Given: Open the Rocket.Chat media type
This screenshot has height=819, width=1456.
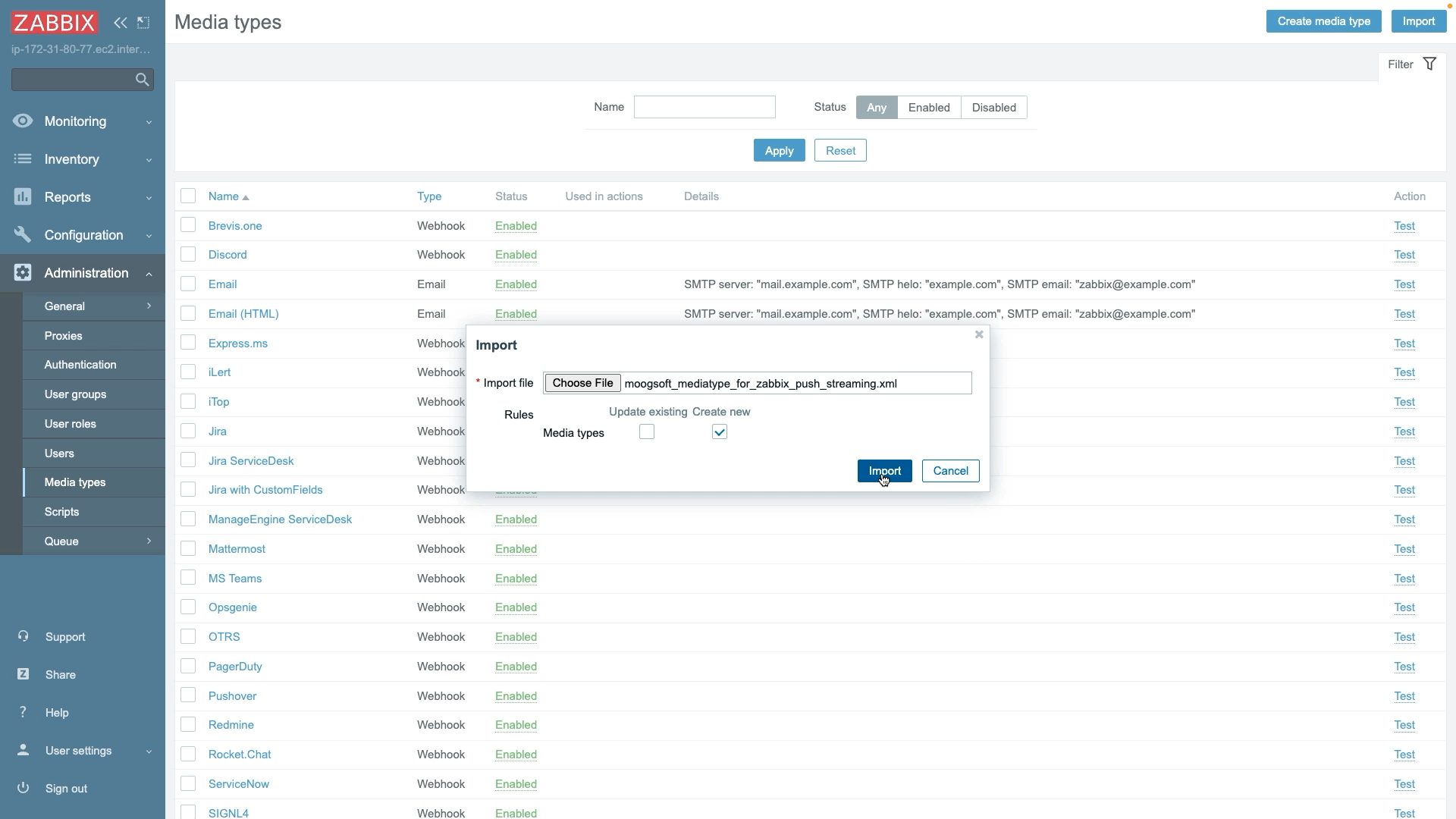Looking at the screenshot, I should tap(240, 755).
